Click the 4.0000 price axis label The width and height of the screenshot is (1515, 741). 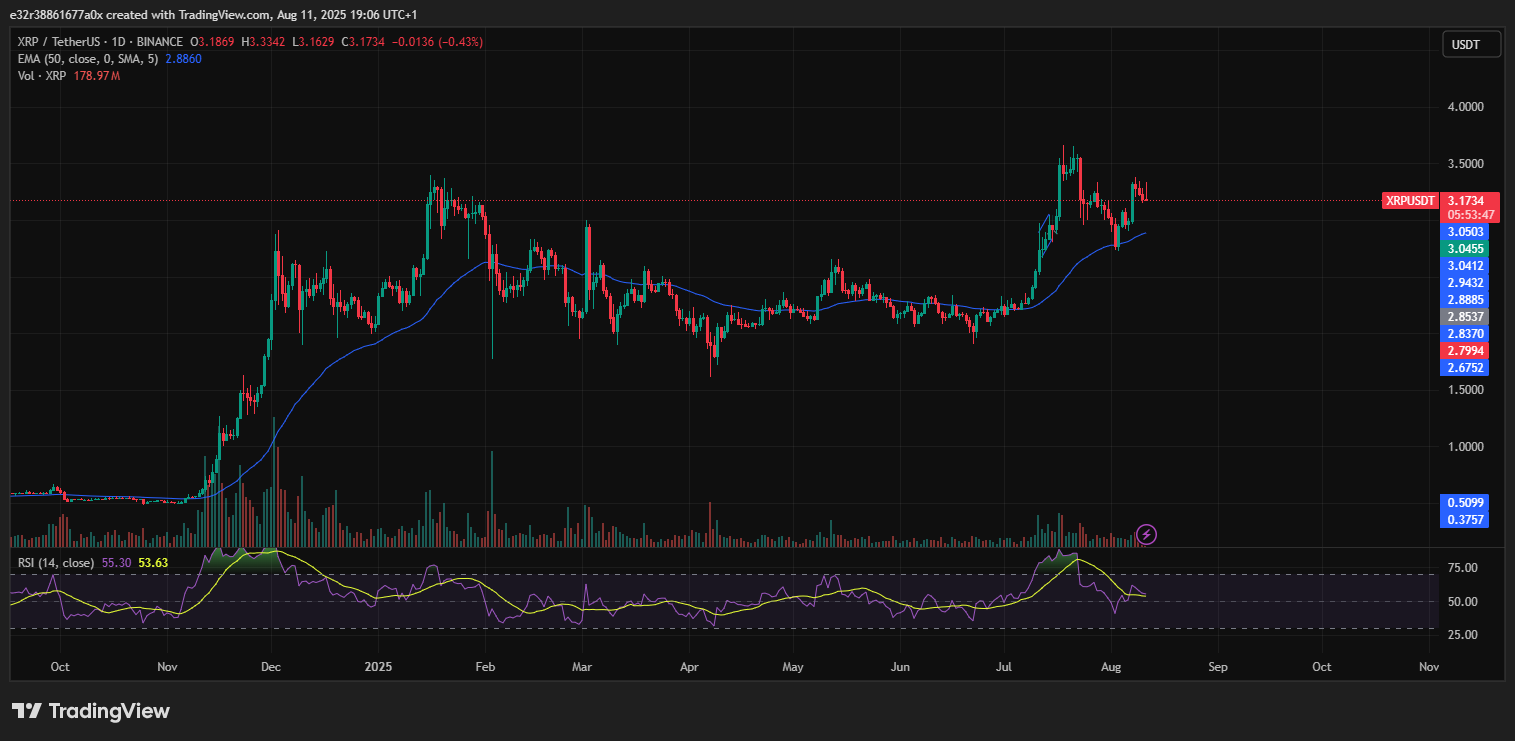click(x=1465, y=107)
